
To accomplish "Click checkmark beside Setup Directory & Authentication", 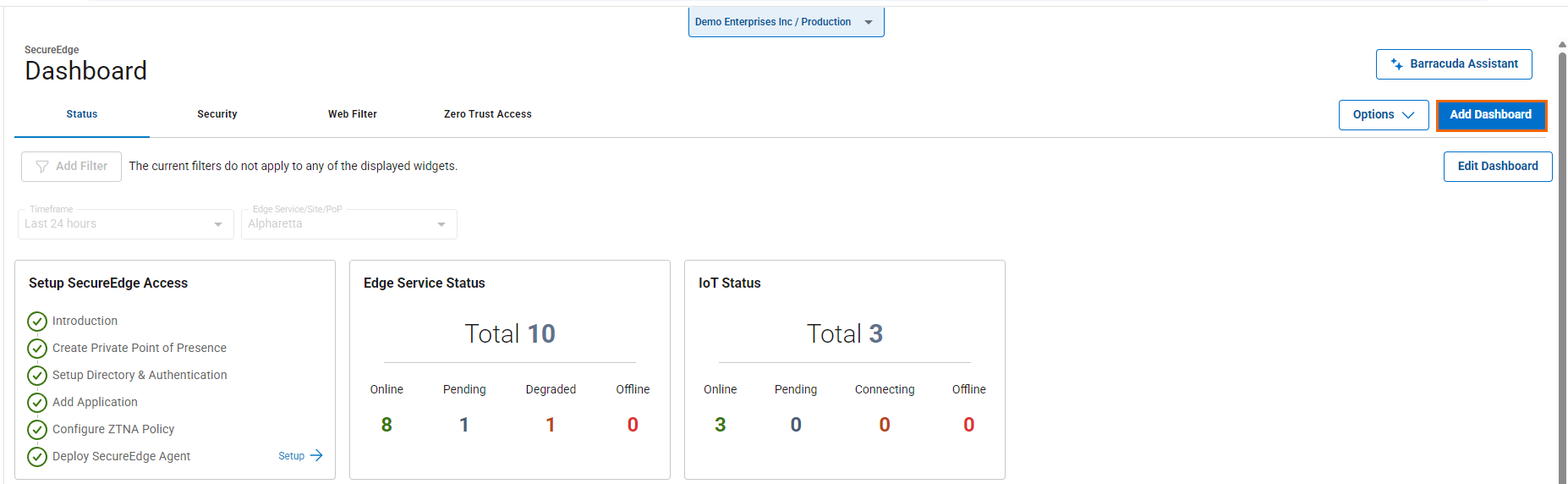I will coord(37,376).
